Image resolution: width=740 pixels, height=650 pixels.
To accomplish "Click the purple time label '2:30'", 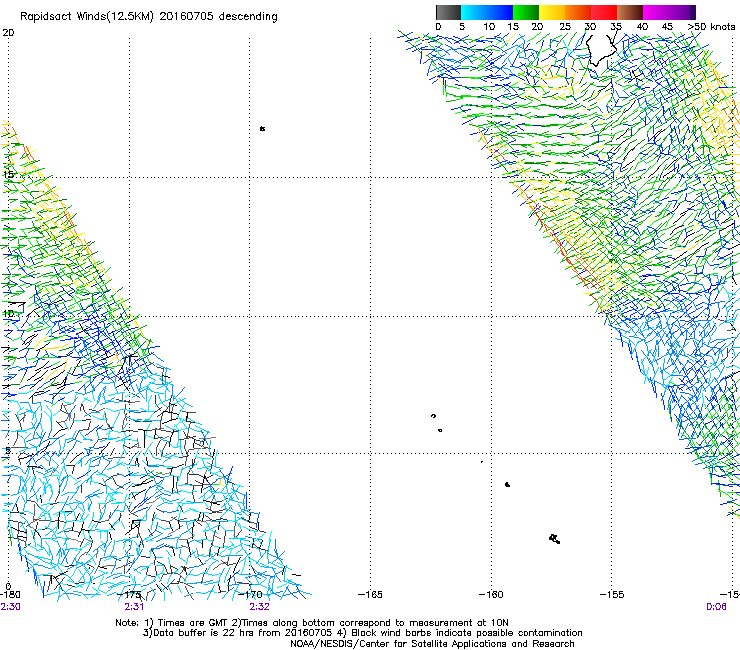I will [10, 607].
